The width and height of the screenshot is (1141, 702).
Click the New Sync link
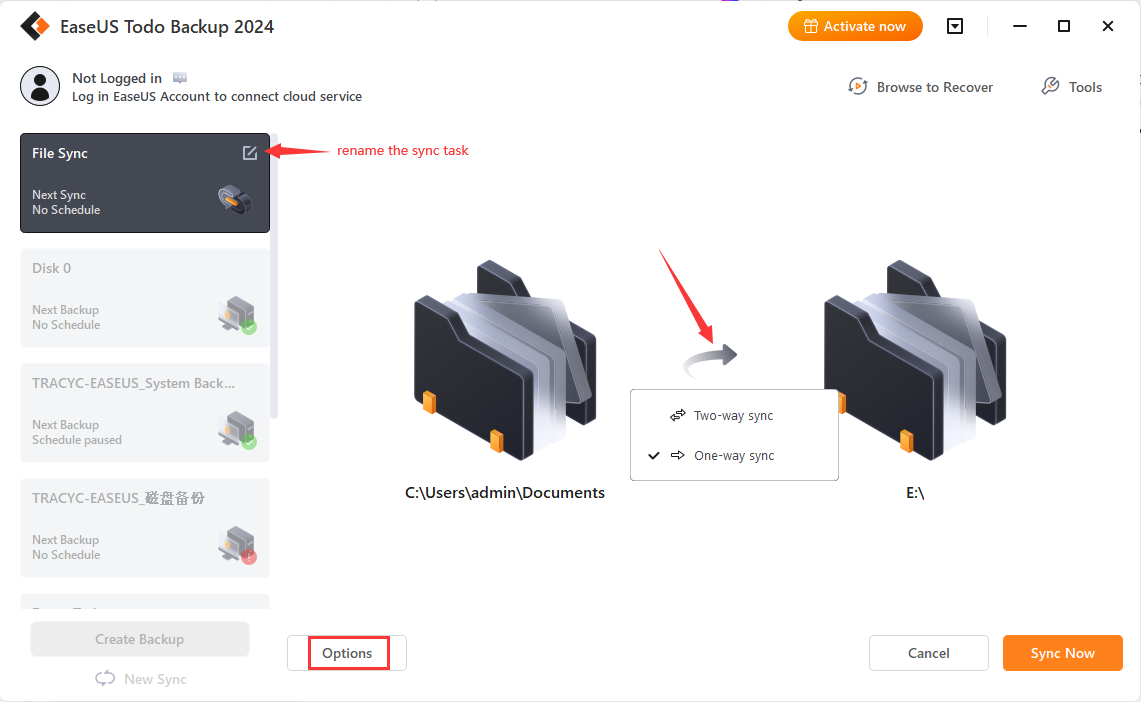(x=141, y=679)
